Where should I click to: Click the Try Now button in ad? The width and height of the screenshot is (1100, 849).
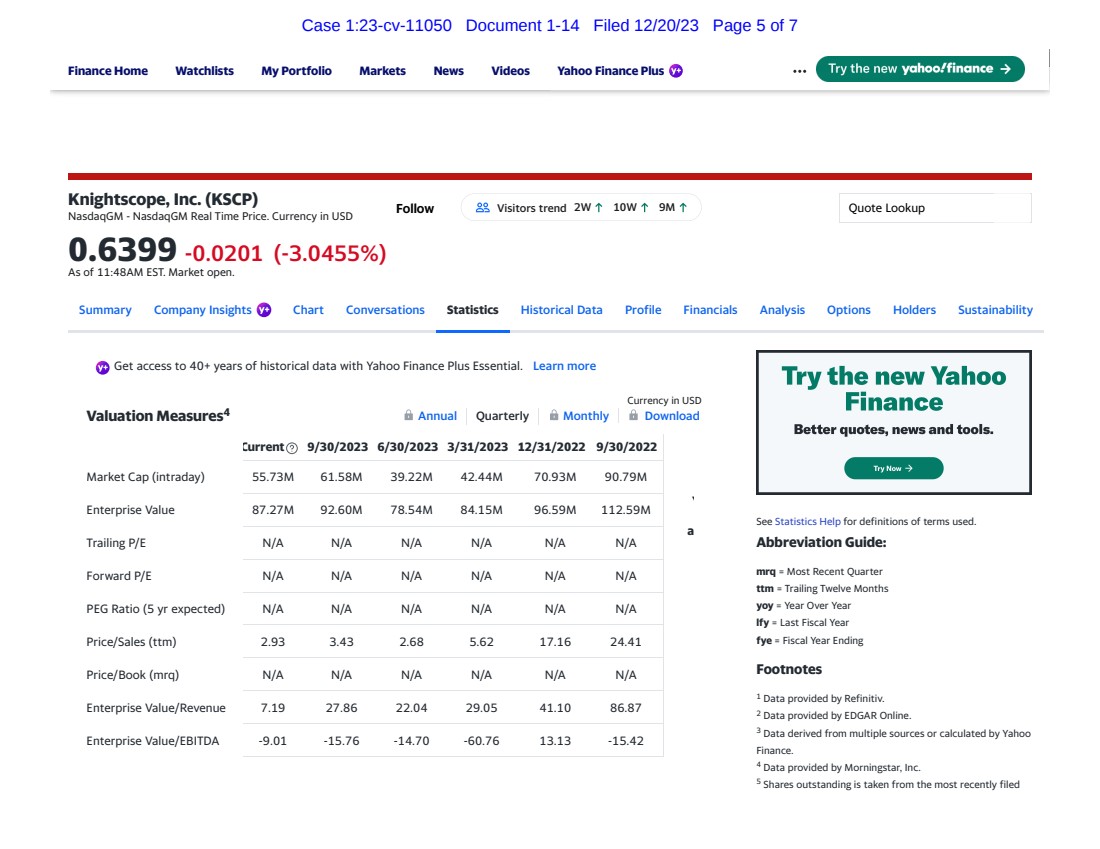click(893, 468)
